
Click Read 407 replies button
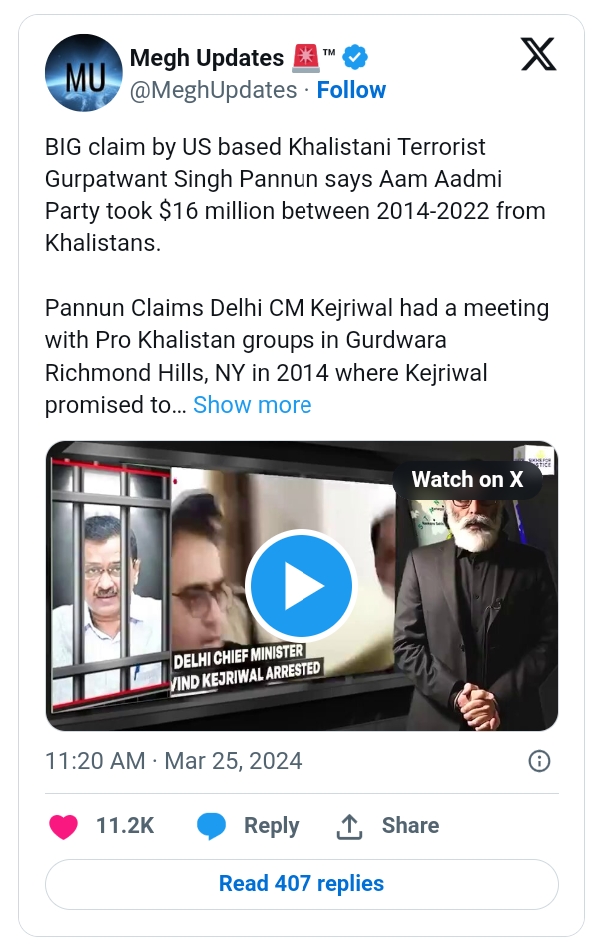click(302, 883)
